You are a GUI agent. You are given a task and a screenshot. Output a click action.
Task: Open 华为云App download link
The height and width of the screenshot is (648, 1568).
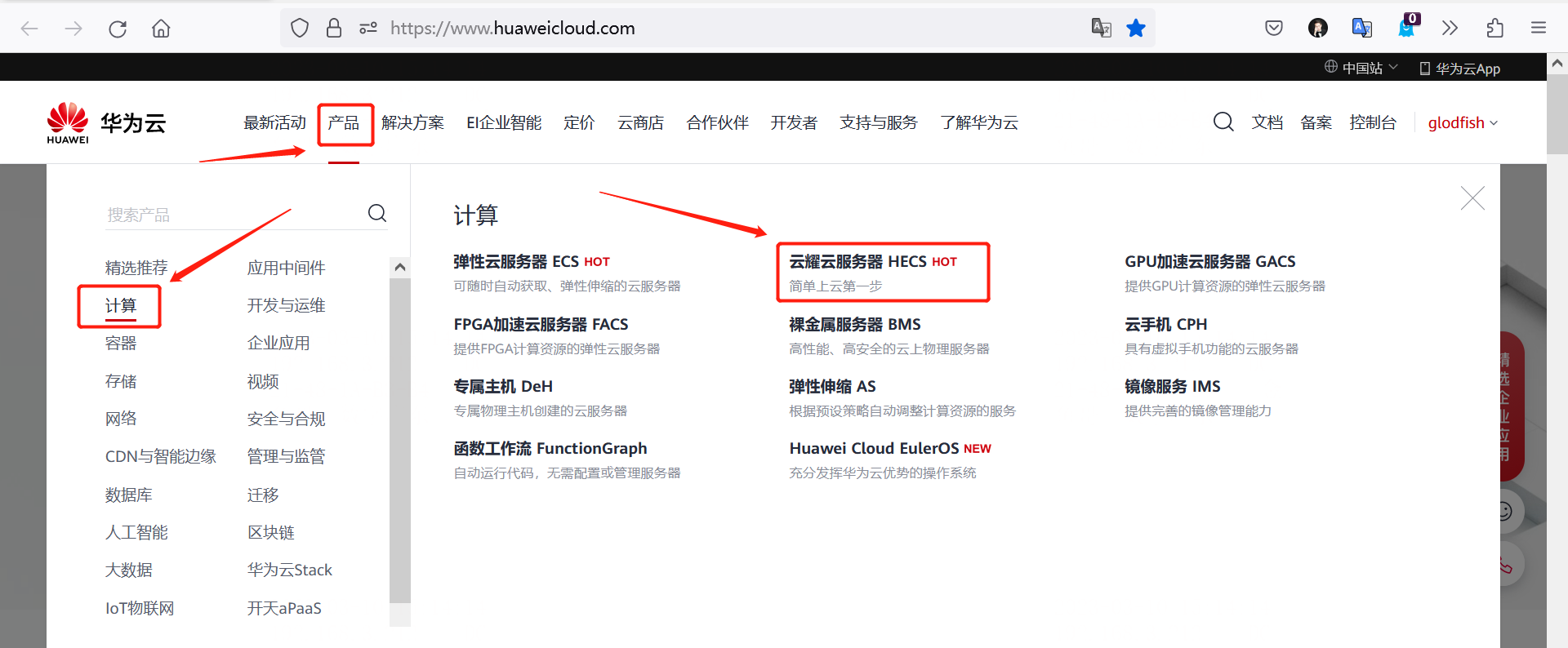coord(1460,69)
